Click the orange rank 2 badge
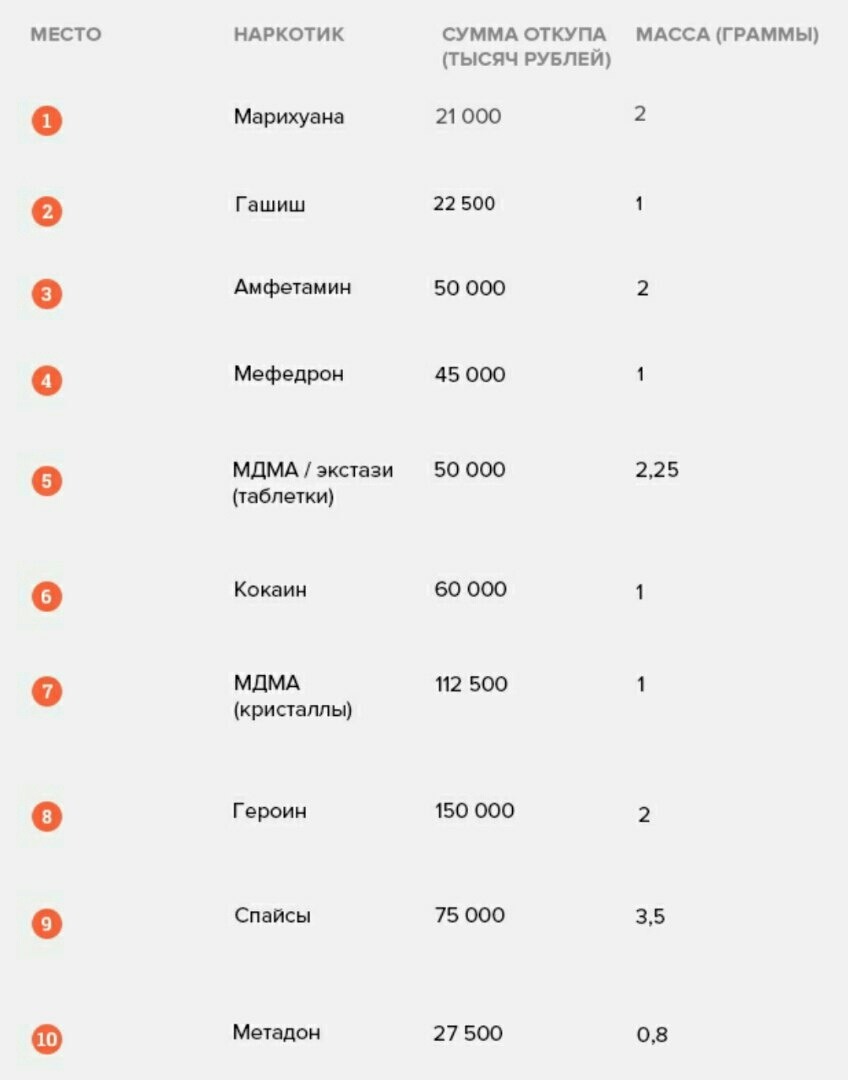 (x=46, y=211)
